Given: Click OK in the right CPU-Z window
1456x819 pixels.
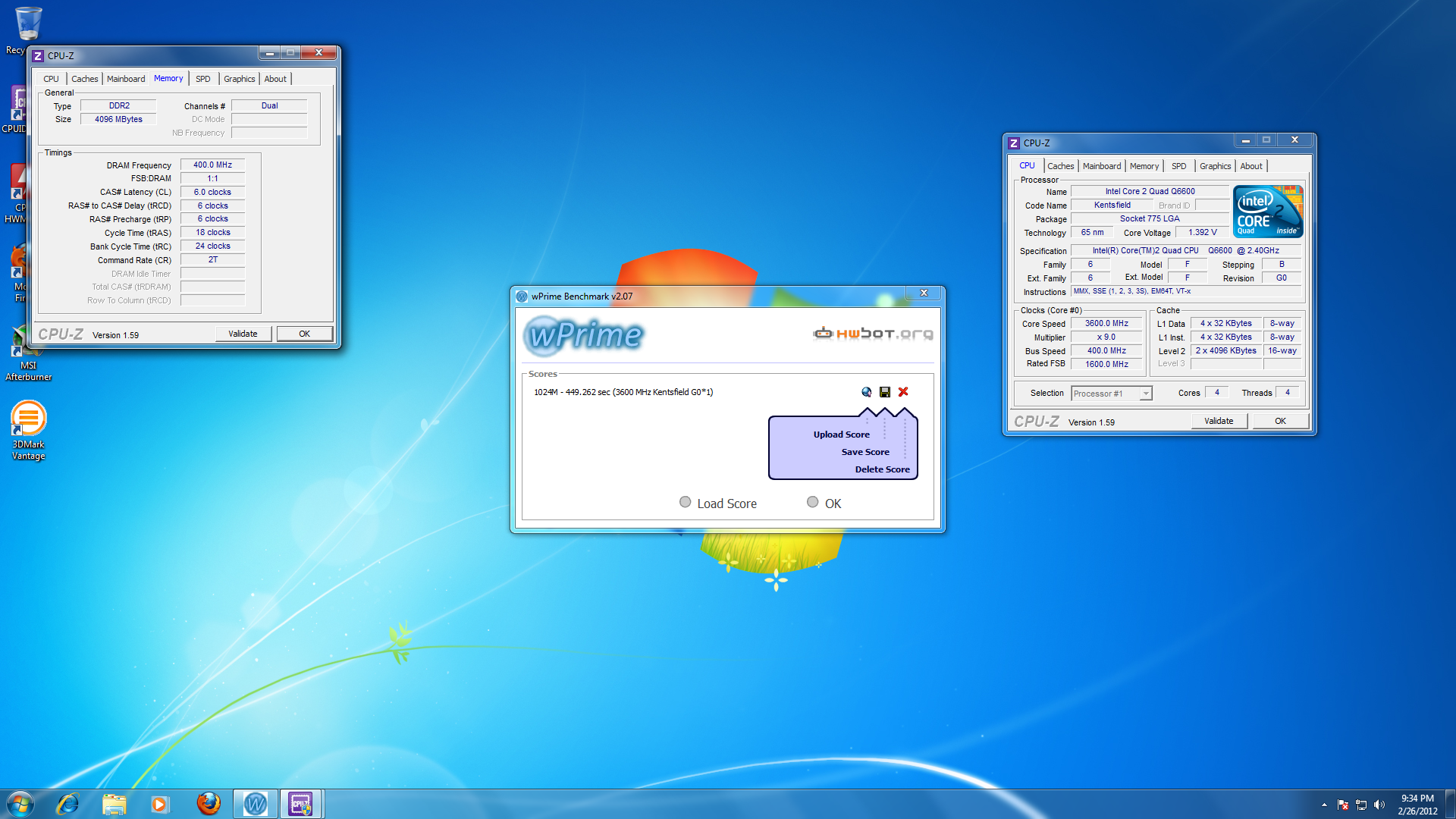Looking at the screenshot, I should (1280, 421).
